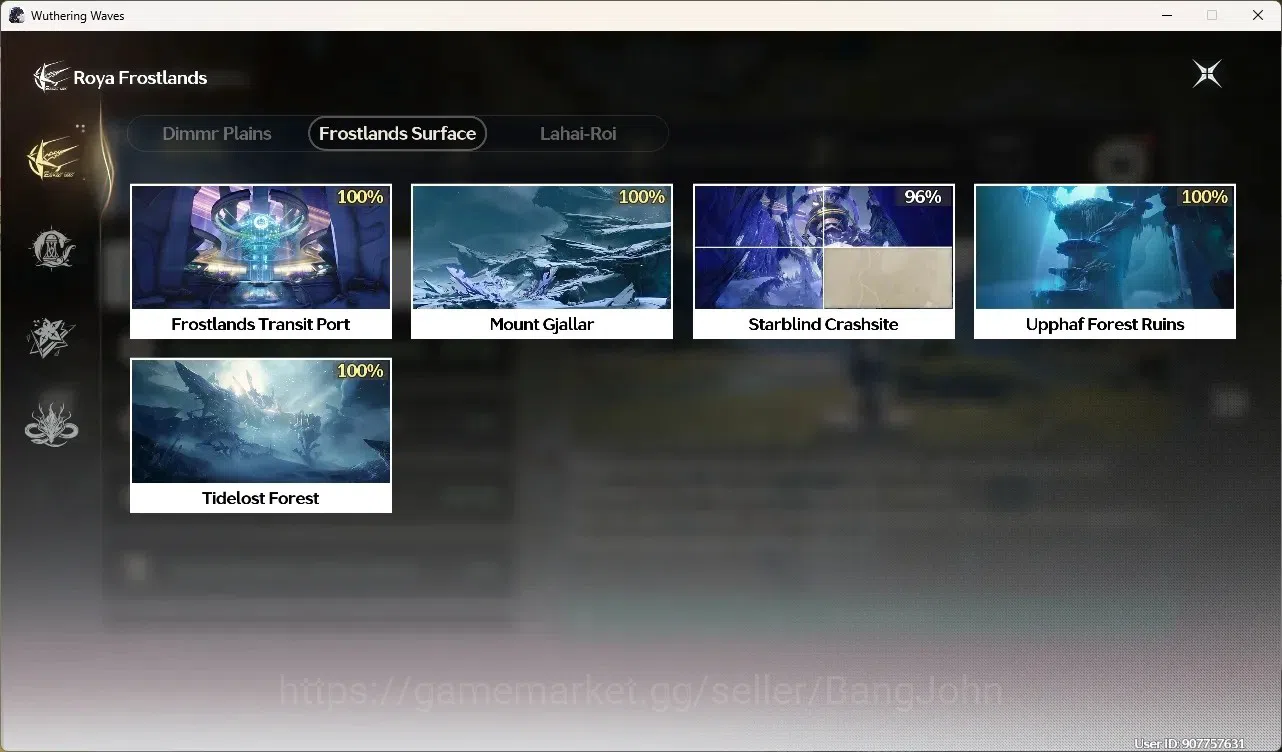The image size is (1282, 752).
Task: Select the third star-shaped region emblem in sidebar
Action: pyautogui.click(x=51, y=338)
